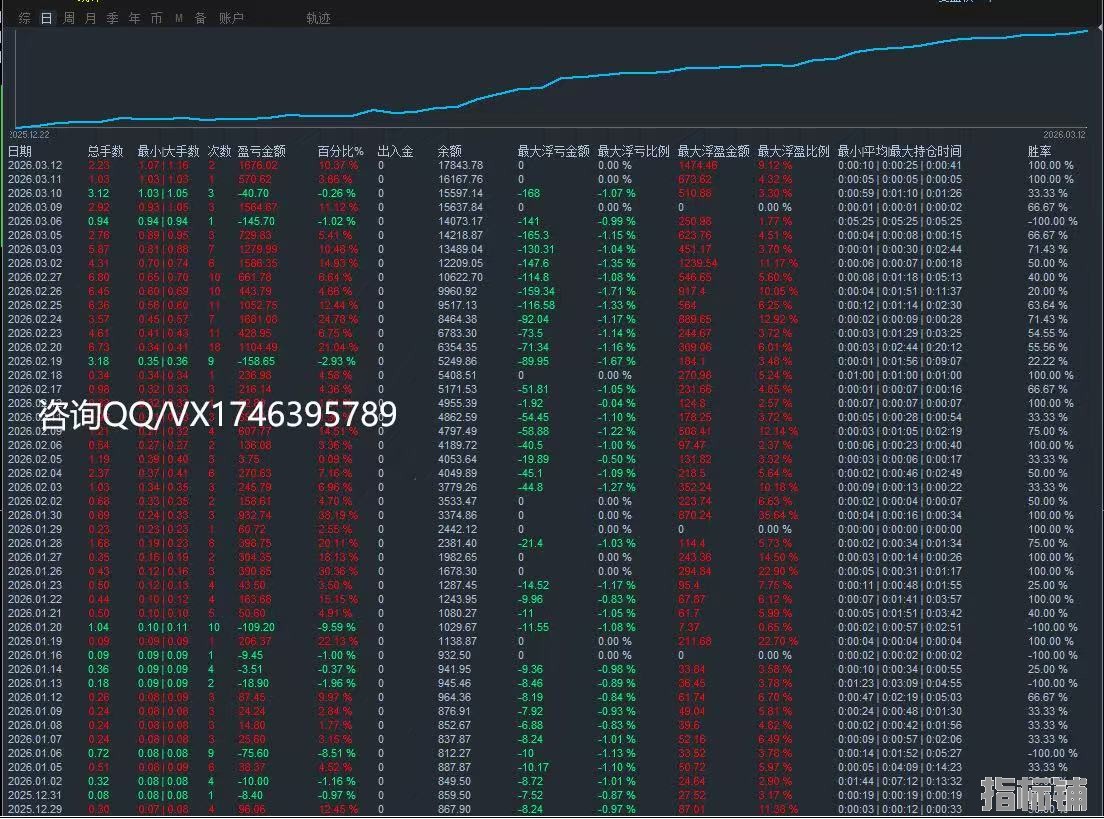This screenshot has height=819, width=1104.
Task: Select the 季 quarterly tab
Action: pos(112,18)
